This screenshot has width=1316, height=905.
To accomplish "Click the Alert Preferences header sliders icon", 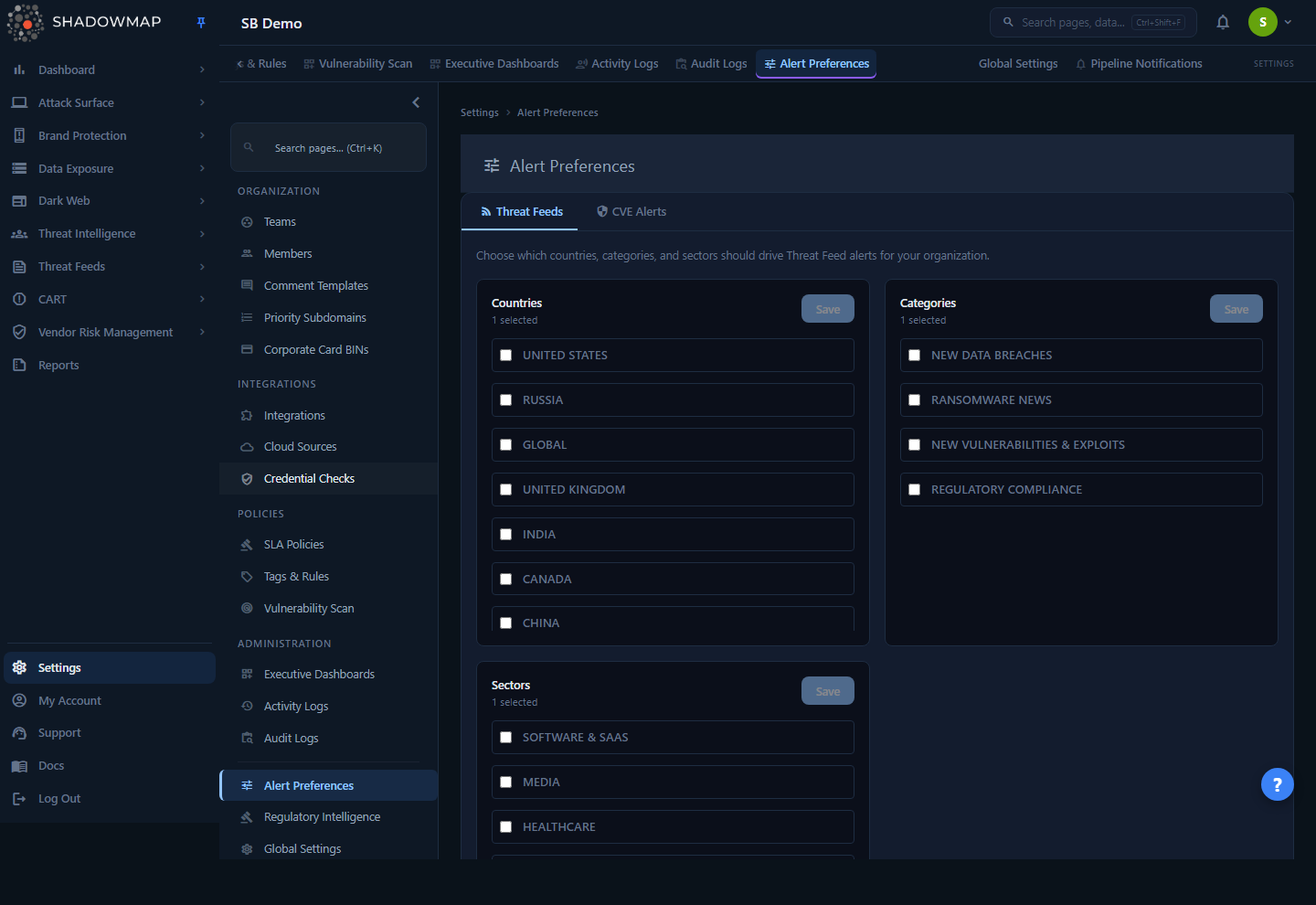I will [x=492, y=165].
